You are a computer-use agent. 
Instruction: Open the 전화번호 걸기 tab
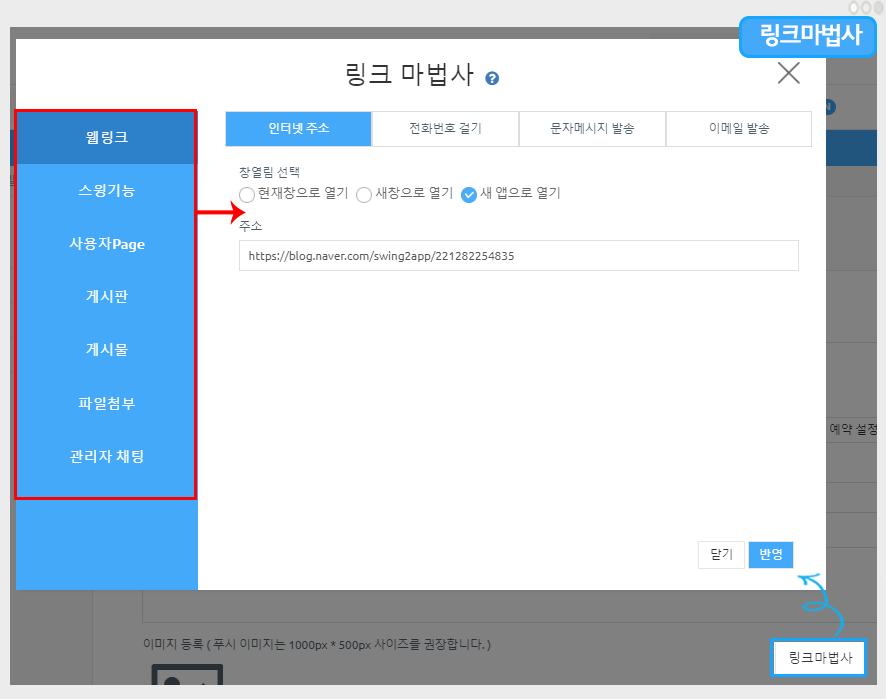[x=445, y=129]
